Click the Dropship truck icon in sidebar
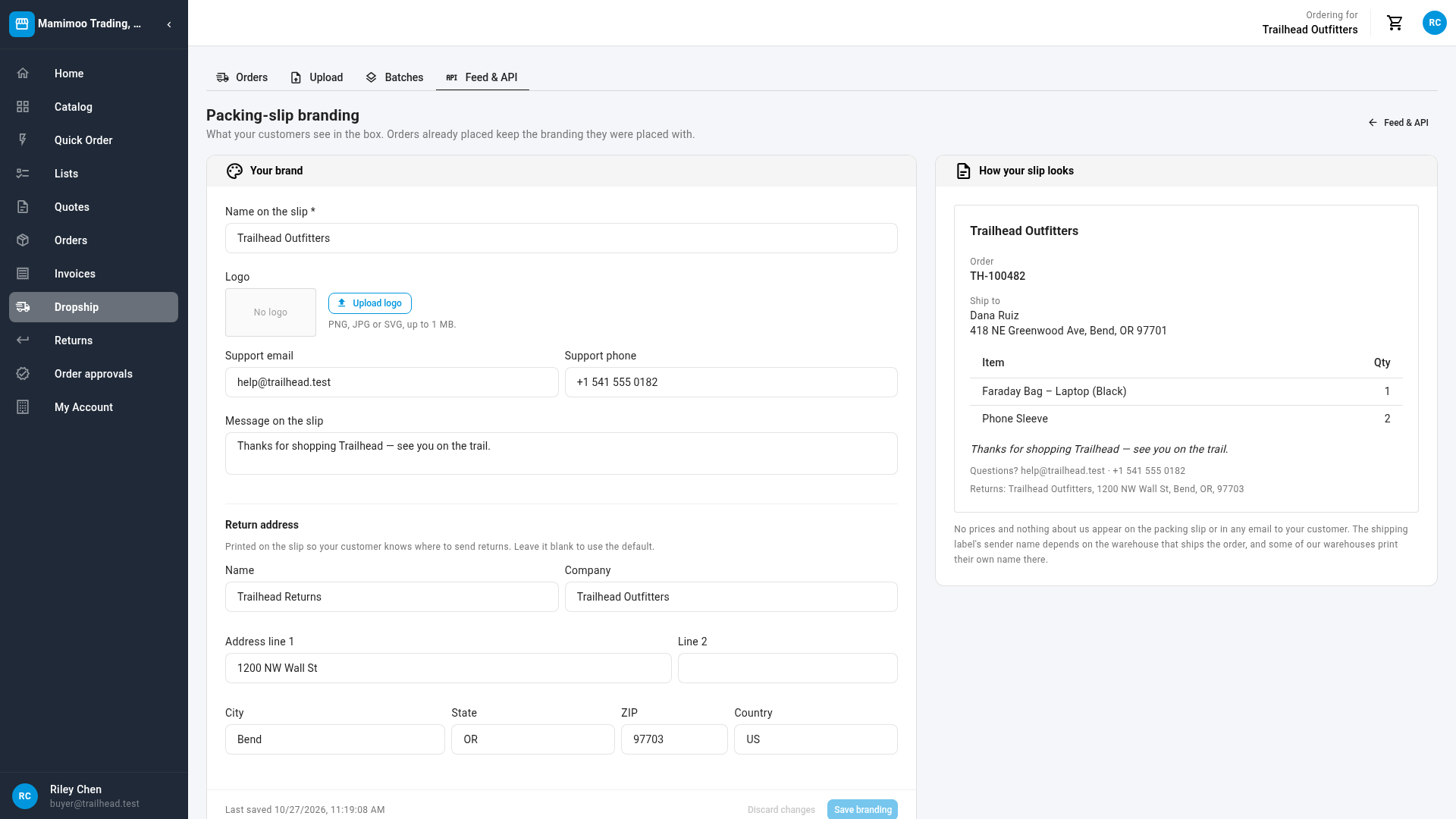 point(23,307)
